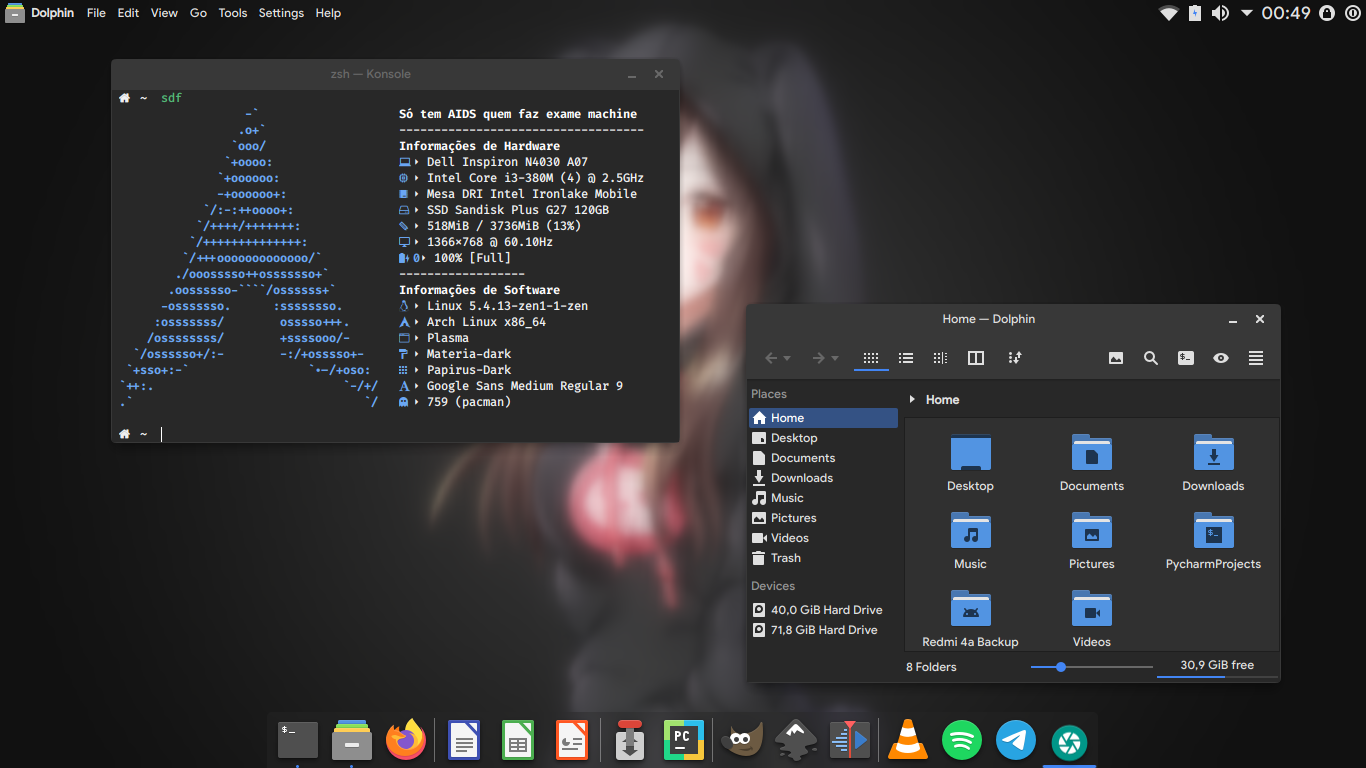Open Dolphin's search (magnifier) tool
The height and width of the screenshot is (768, 1366).
[x=1151, y=358]
